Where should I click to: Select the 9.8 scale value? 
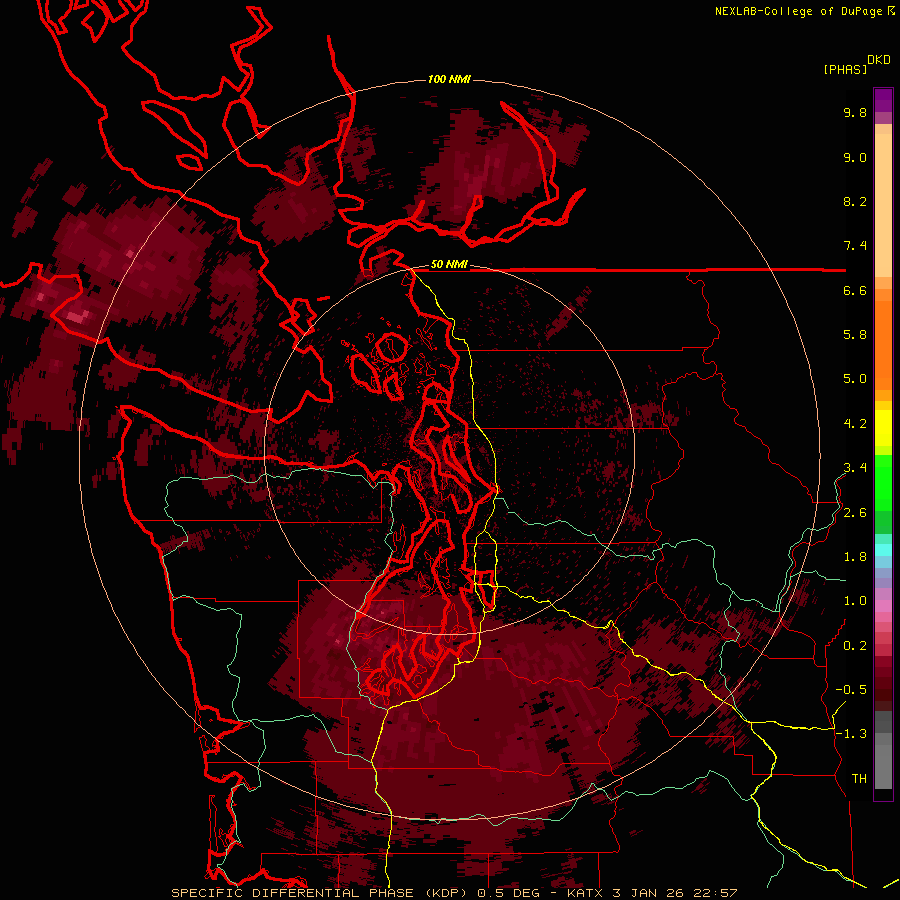point(855,113)
